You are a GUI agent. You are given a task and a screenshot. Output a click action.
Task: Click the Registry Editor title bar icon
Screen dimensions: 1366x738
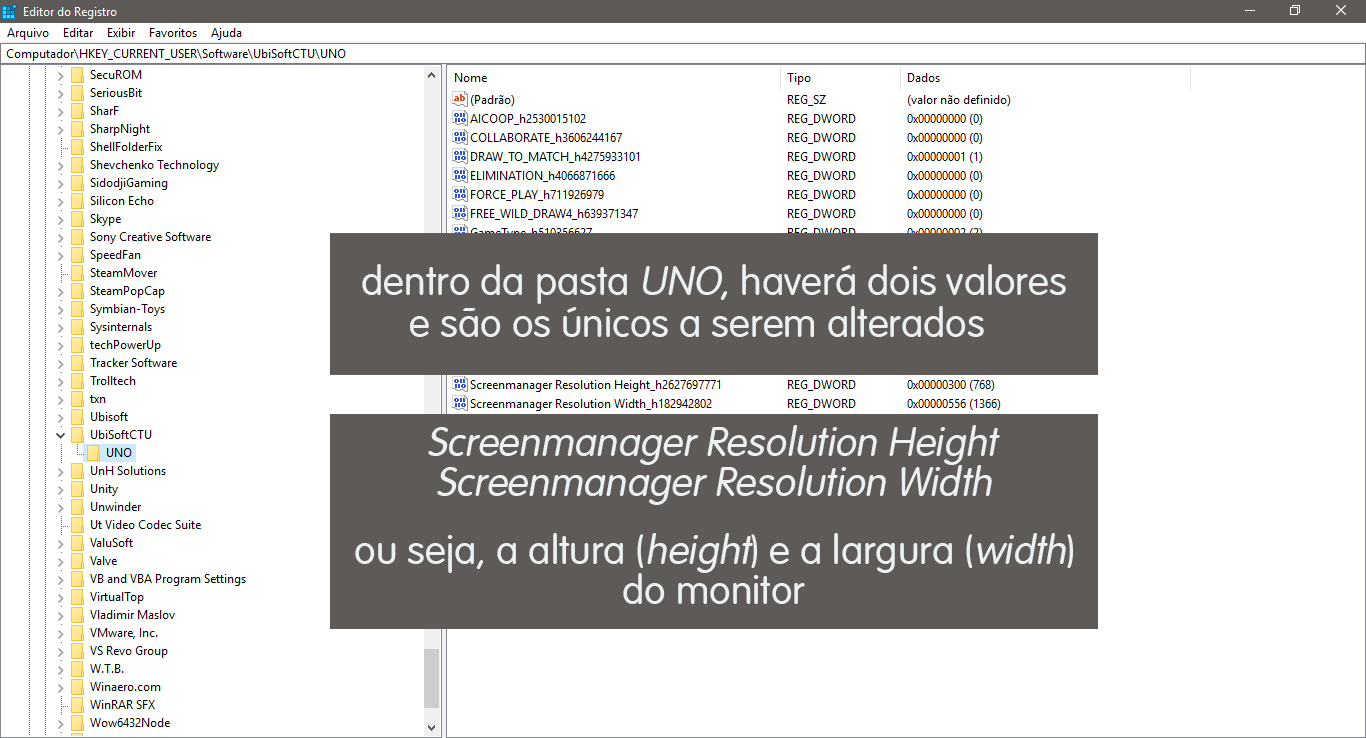9,11
